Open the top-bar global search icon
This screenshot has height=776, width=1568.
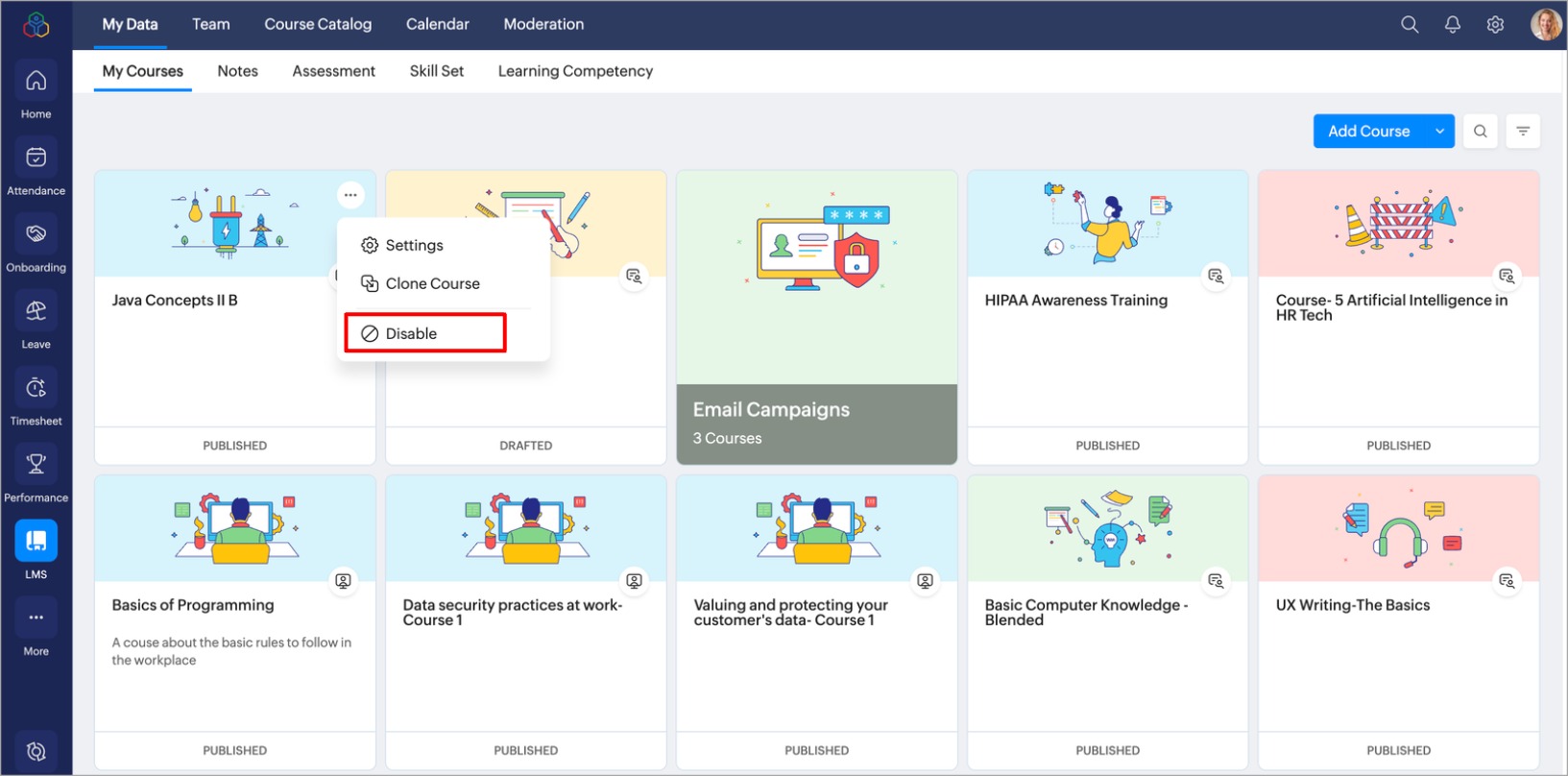tap(1409, 25)
